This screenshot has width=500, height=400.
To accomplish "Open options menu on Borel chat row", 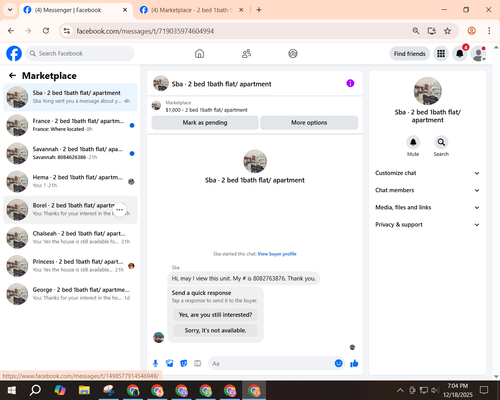I will 120,210.
